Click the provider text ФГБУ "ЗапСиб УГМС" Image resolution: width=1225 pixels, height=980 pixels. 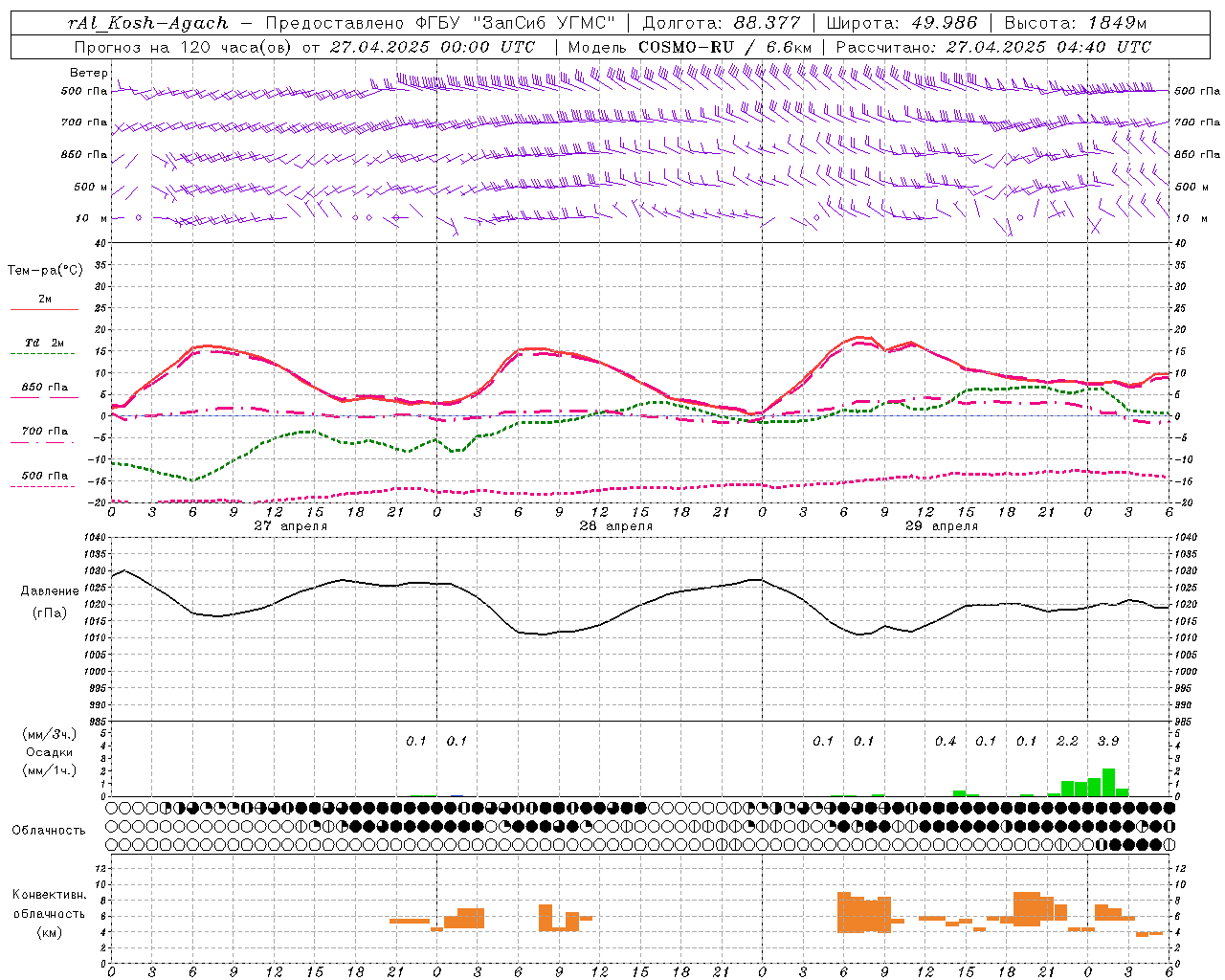[516, 23]
